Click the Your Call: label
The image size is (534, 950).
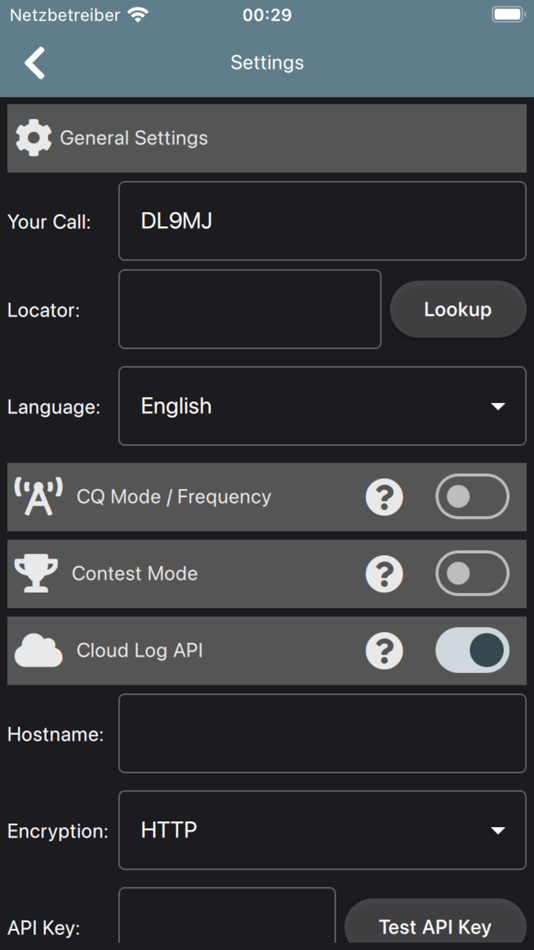click(x=49, y=222)
